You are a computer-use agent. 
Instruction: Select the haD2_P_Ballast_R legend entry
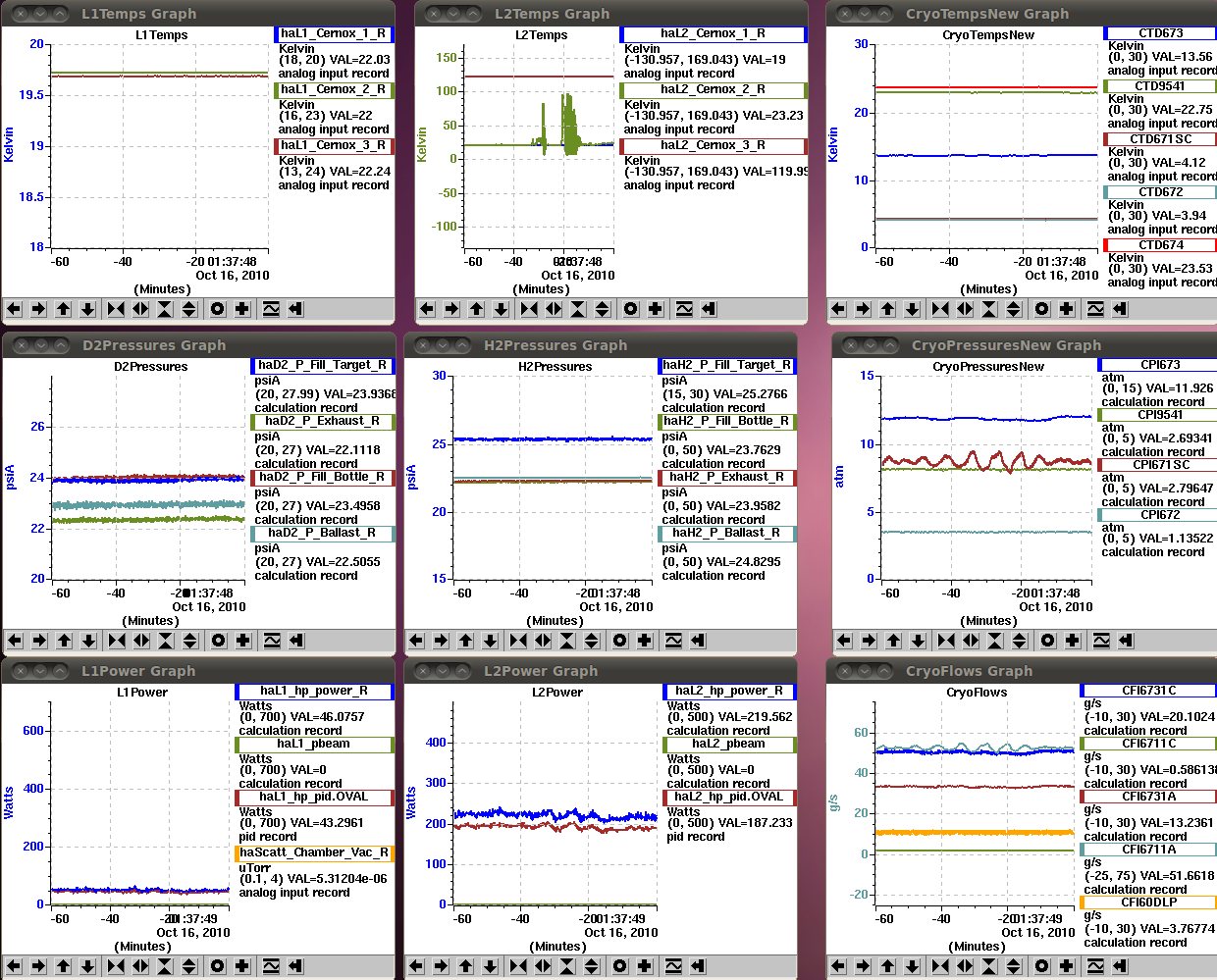(323, 533)
